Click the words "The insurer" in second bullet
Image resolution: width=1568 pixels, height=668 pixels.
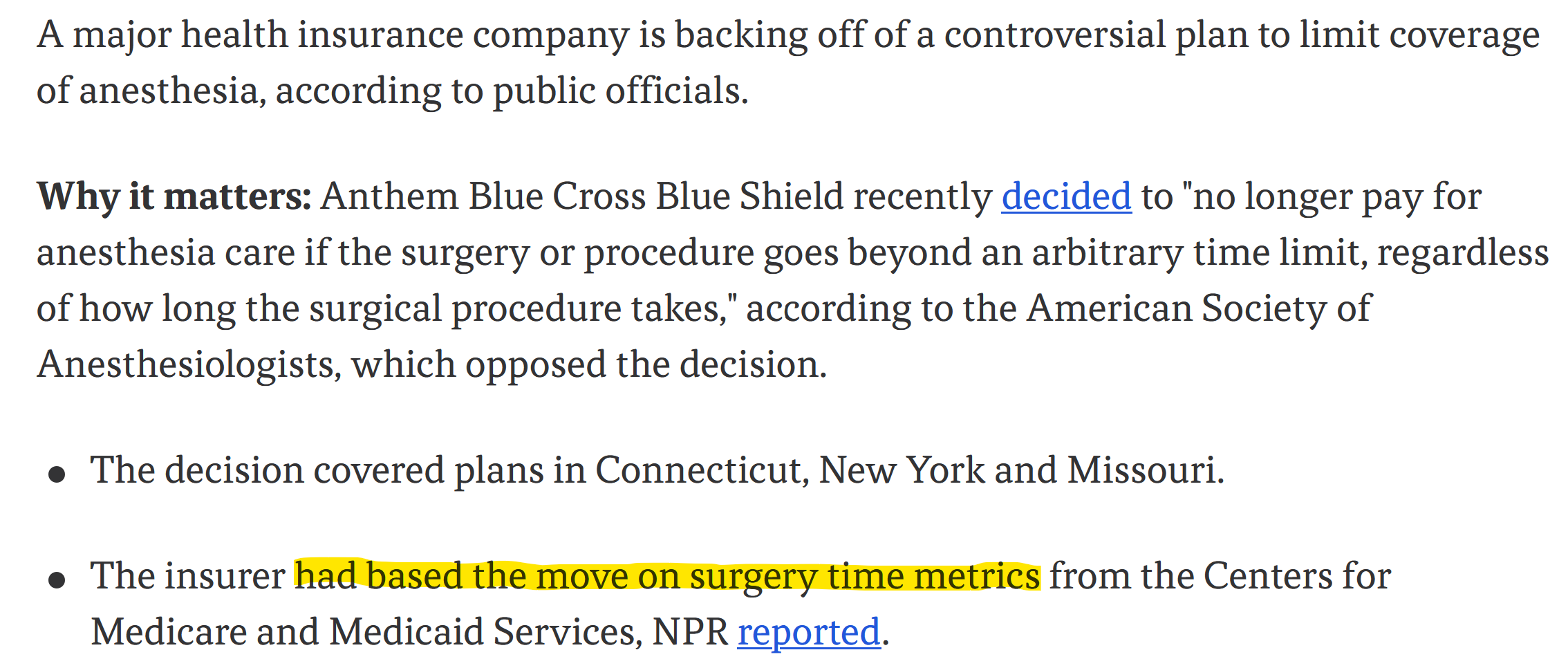(188, 576)
